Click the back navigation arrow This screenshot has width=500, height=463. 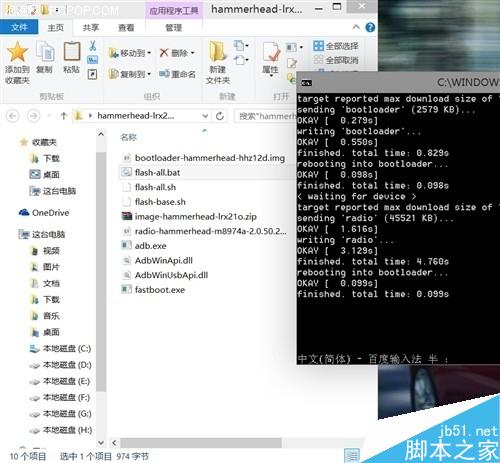[13, 116]
